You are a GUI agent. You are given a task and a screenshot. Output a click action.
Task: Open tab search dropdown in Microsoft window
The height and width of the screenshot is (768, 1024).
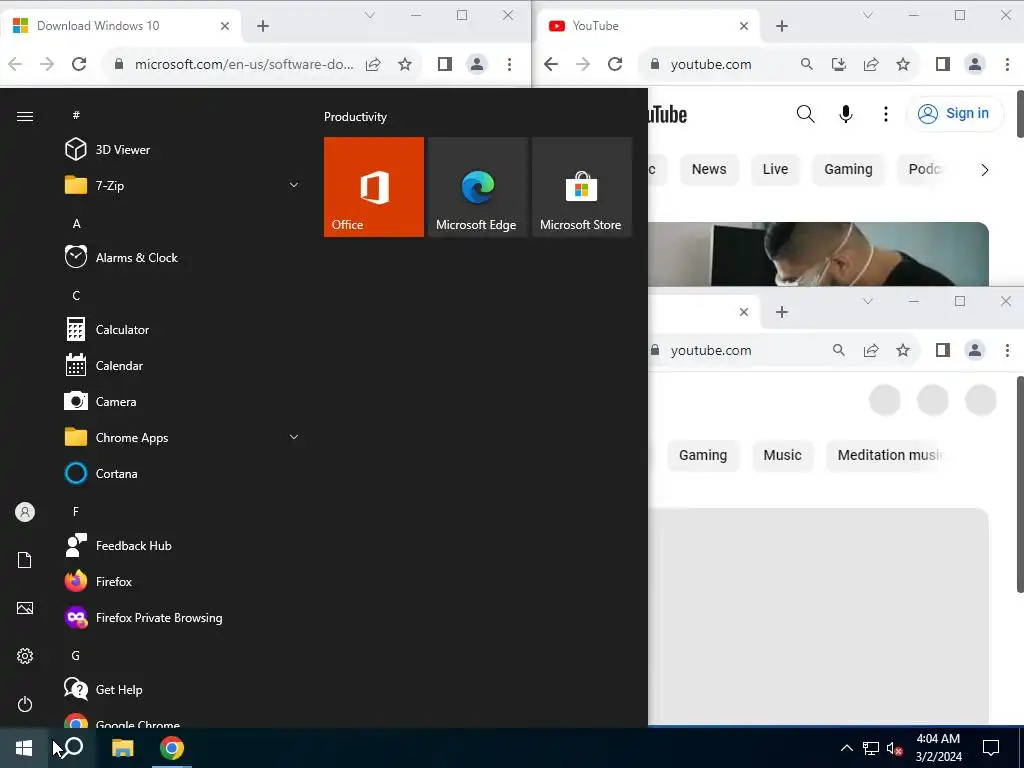tap(370, 15)
